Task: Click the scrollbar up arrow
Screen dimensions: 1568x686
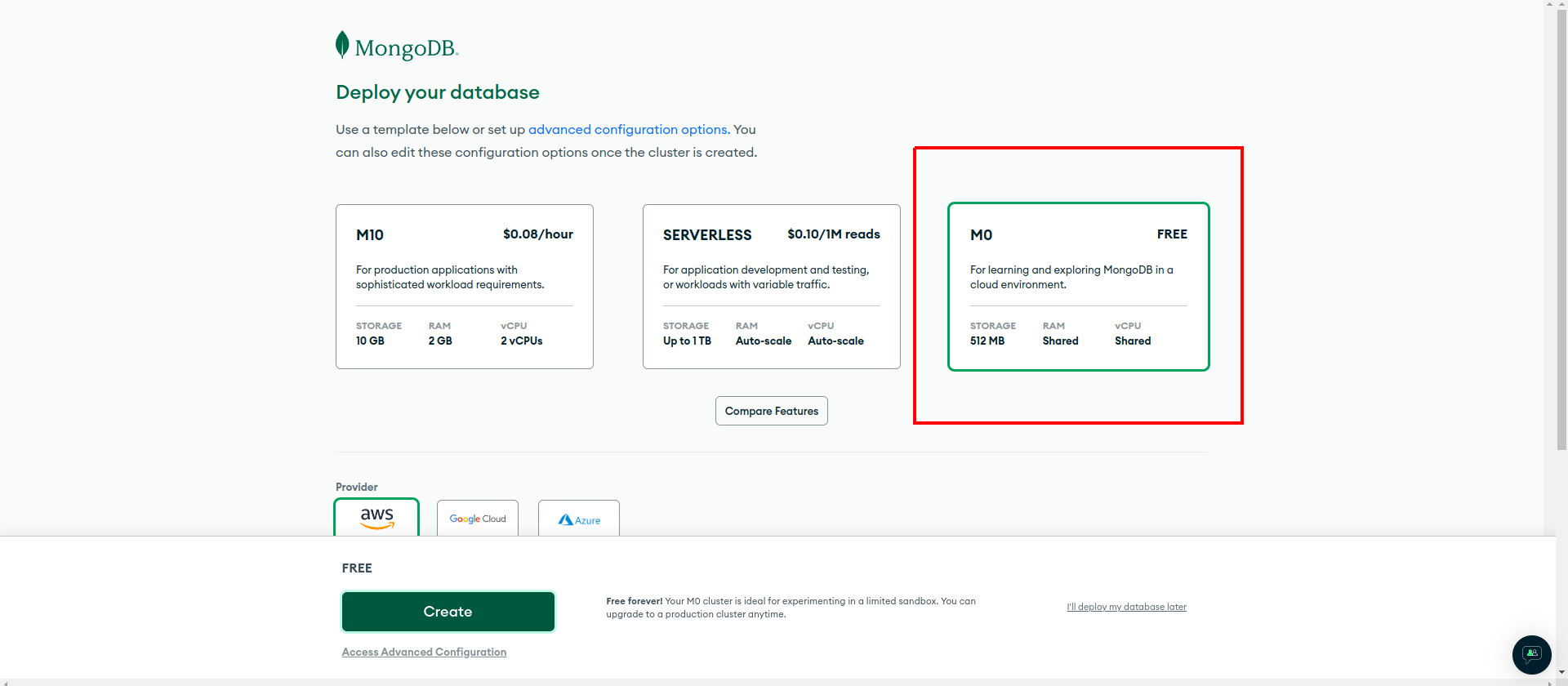Action: pos(1561,5)
